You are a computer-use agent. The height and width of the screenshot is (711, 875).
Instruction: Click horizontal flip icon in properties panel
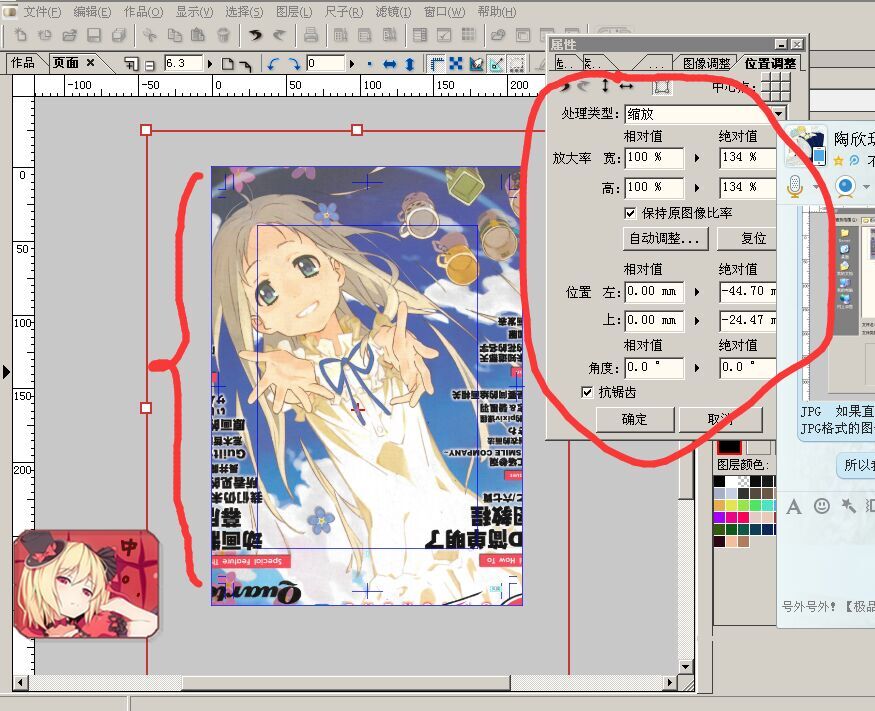626,85
